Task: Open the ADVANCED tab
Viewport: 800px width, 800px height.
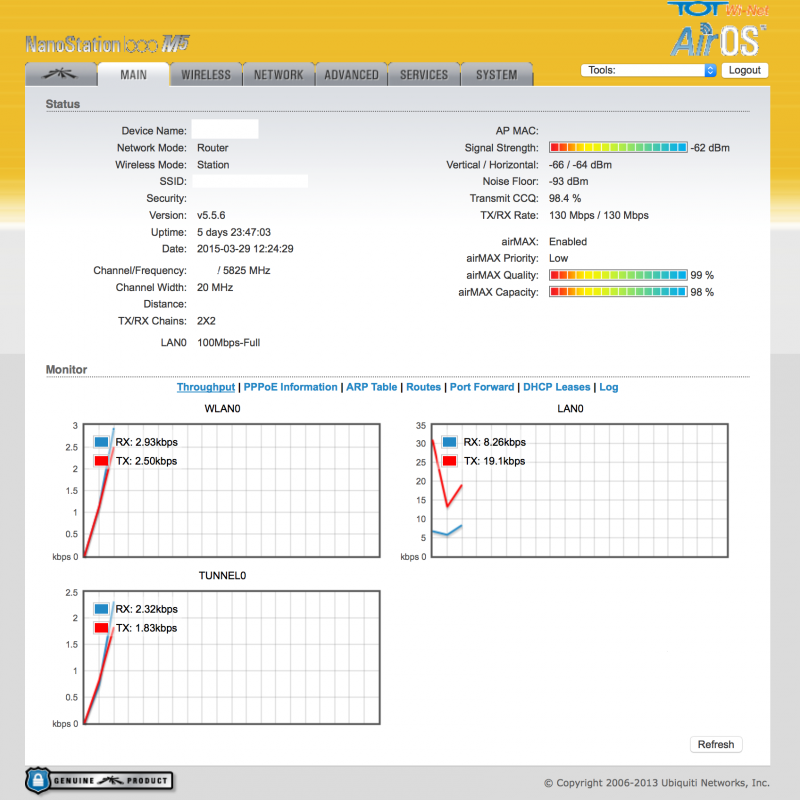Action: [351, 75]
